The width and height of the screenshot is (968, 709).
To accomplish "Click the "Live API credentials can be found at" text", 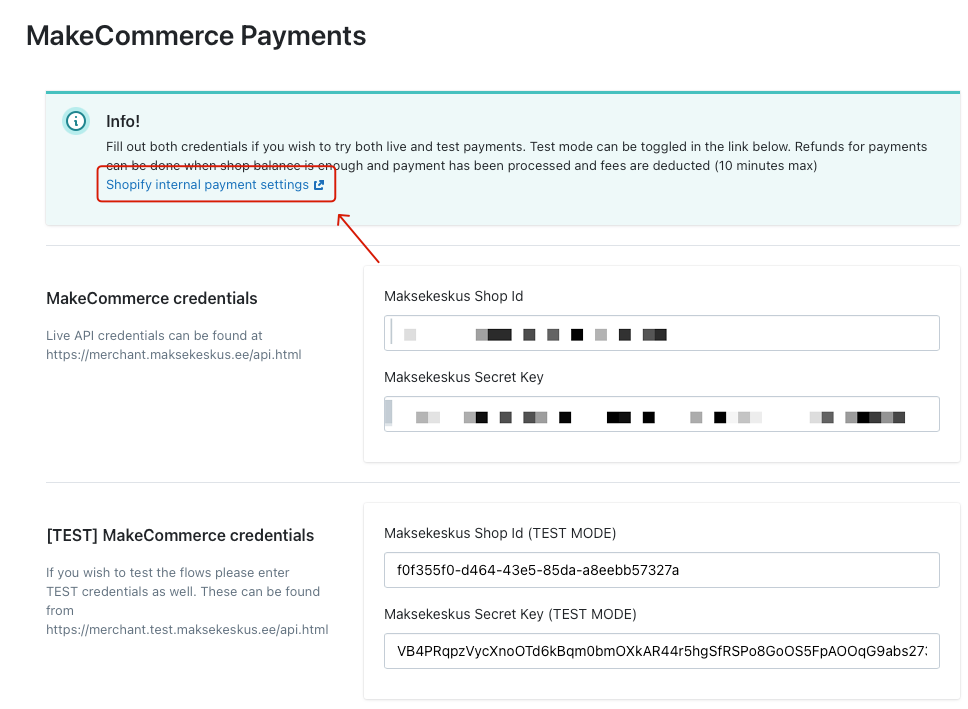I will [154, 336].
